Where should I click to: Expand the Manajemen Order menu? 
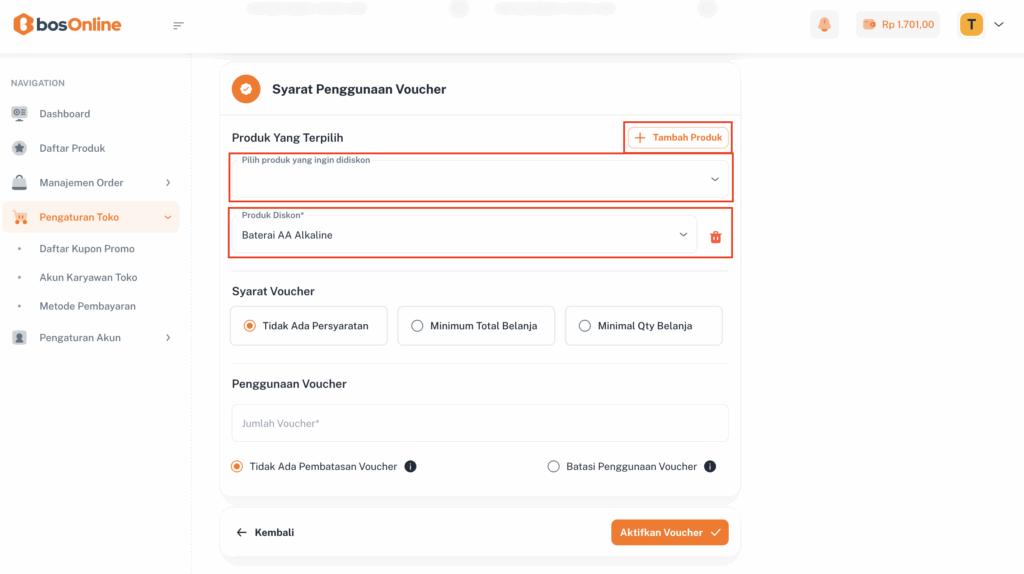coord(91,183)
